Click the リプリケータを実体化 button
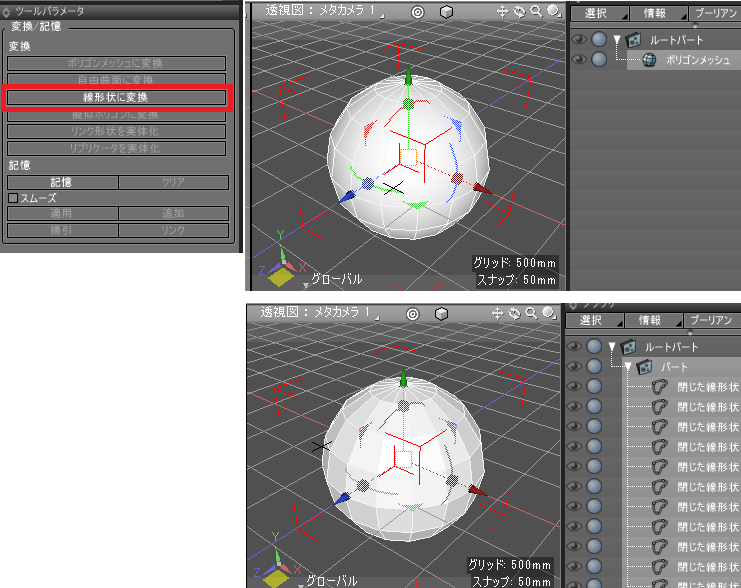Image resolution: width=741 pixels, height=588 pixels. [x=116, y=148]
